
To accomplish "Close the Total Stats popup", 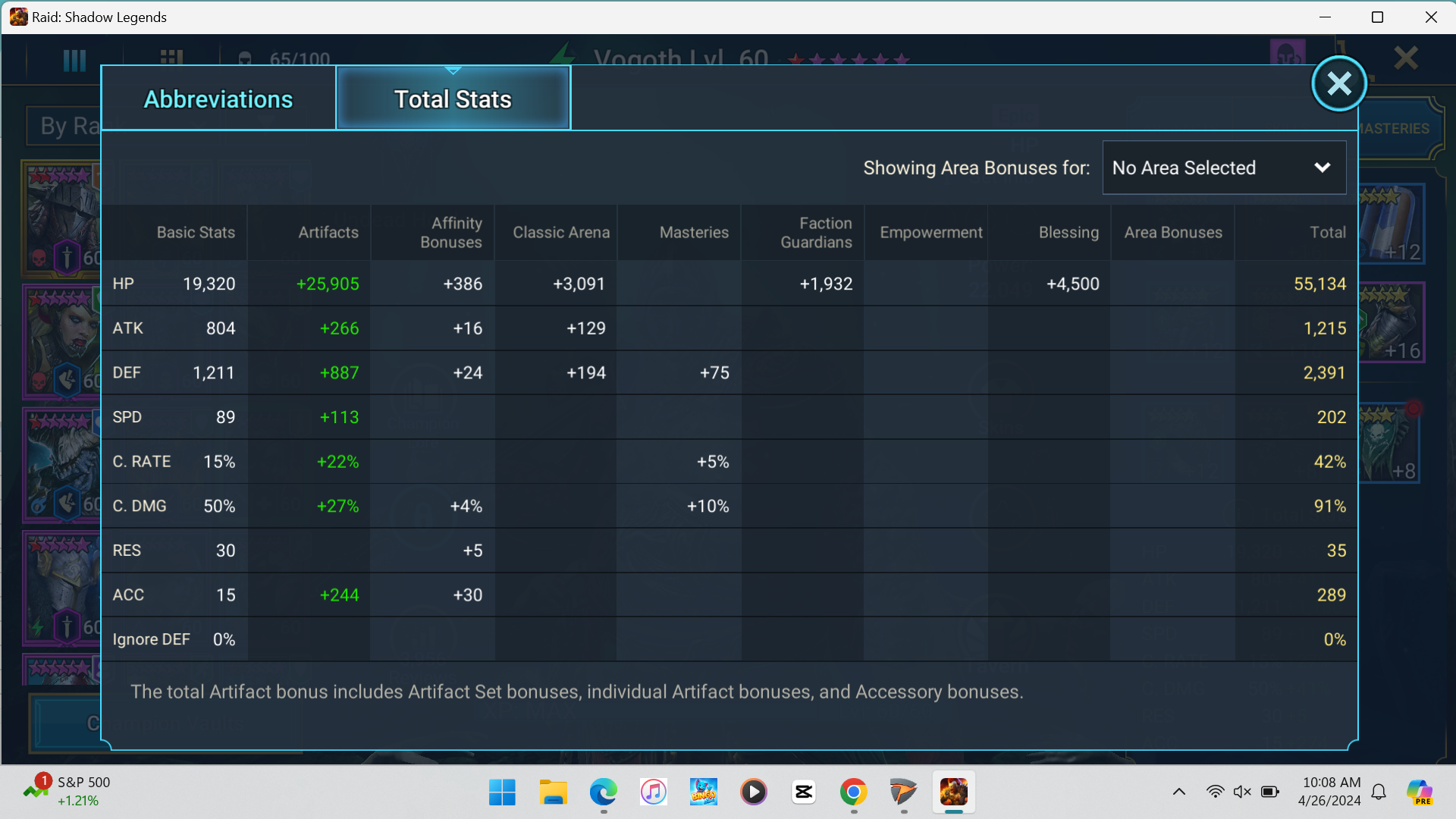I will (x=1339, y=83).
